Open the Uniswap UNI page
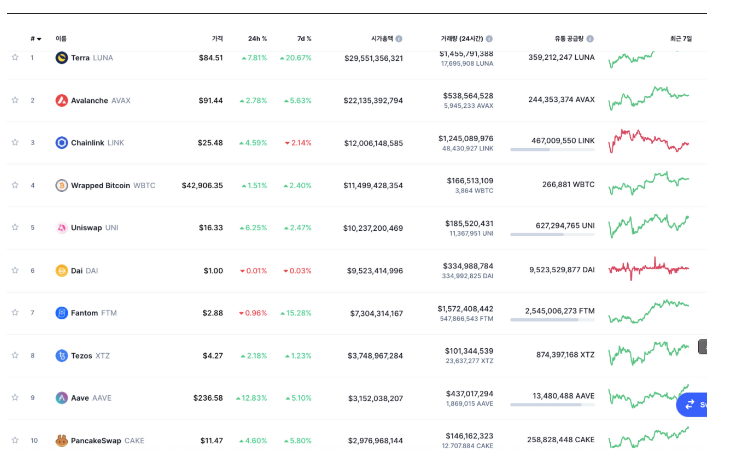 95,228
